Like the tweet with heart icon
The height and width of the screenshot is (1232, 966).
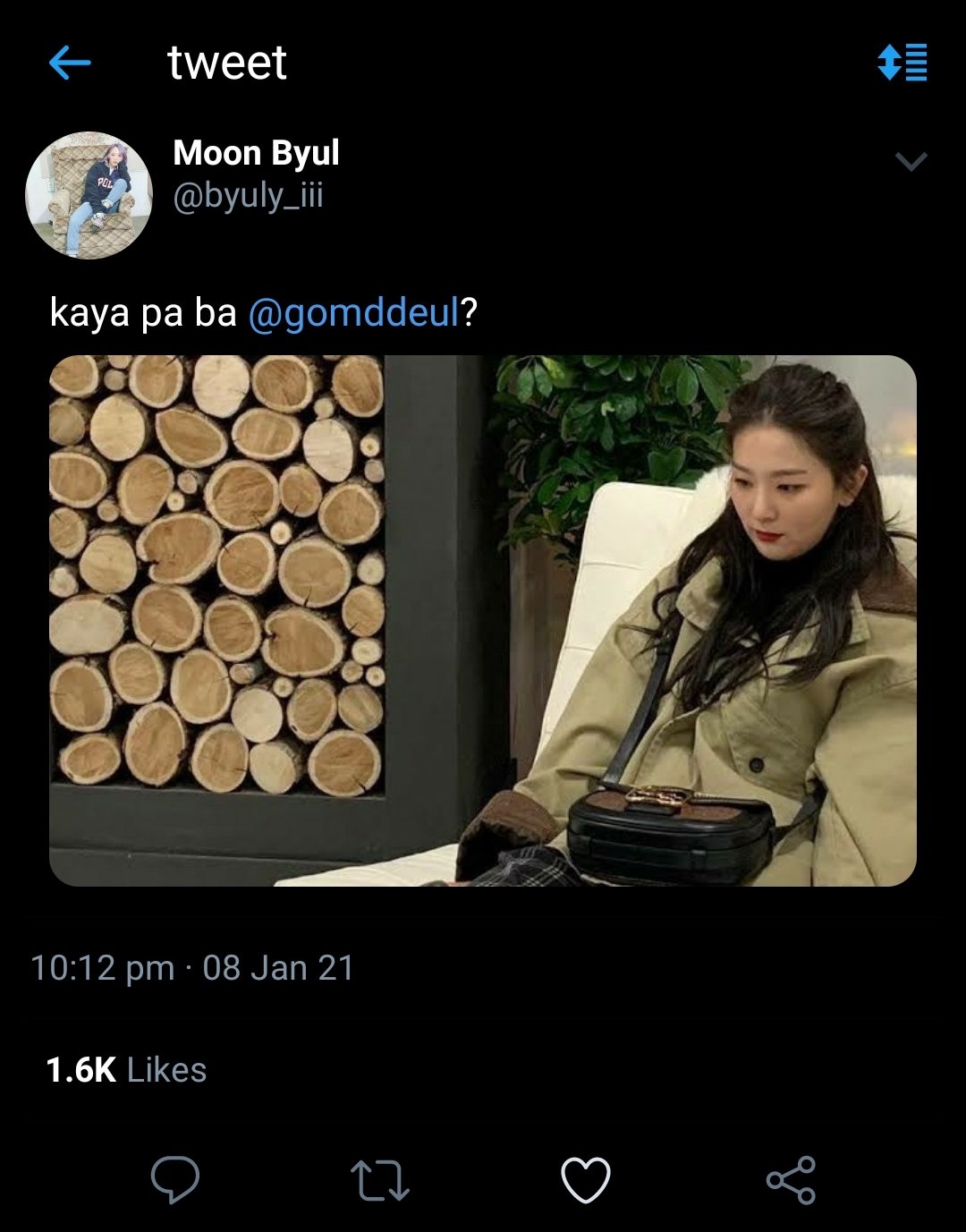pyautogui.click(x=586, y=1179)
